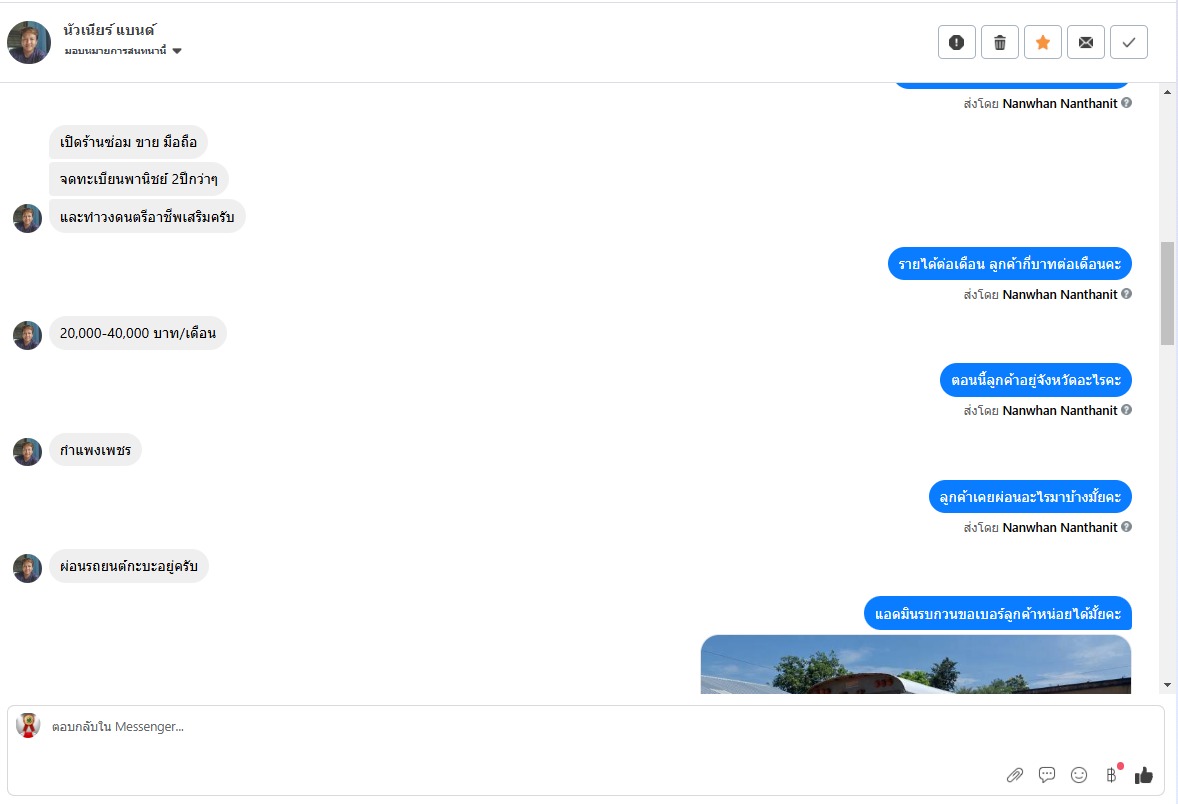The image size is (1178, 804).
Task: Mark conversation unread with envelope icon
Action: click(x=1086, y=42)
